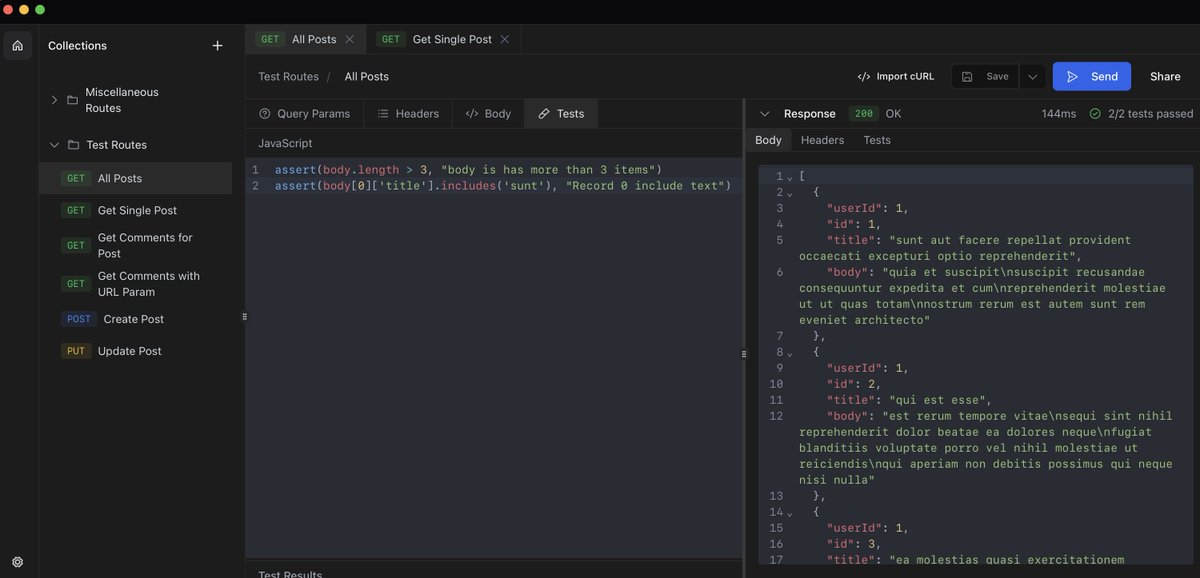Image resolution: width=1200 pixels, height=578 pixels.
Task: Show the response Body tab
Action: [768, 140]
